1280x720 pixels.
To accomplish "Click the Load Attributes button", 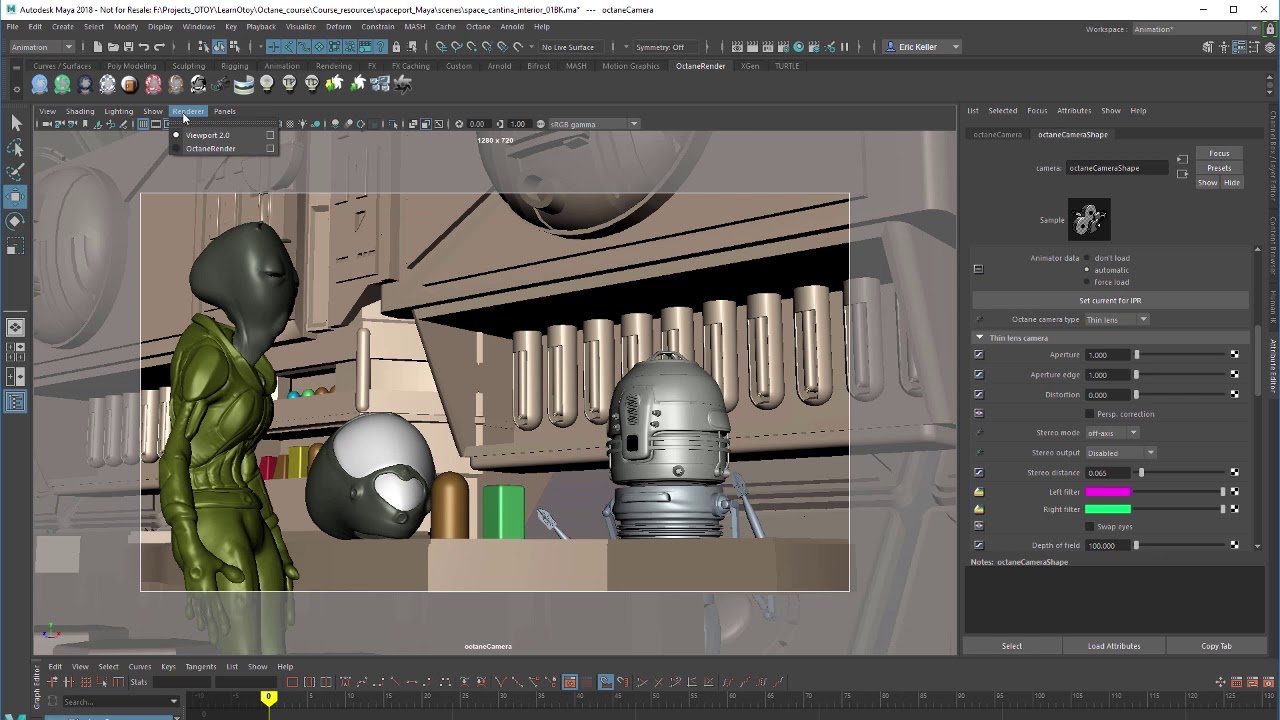I will (1114, 646).
